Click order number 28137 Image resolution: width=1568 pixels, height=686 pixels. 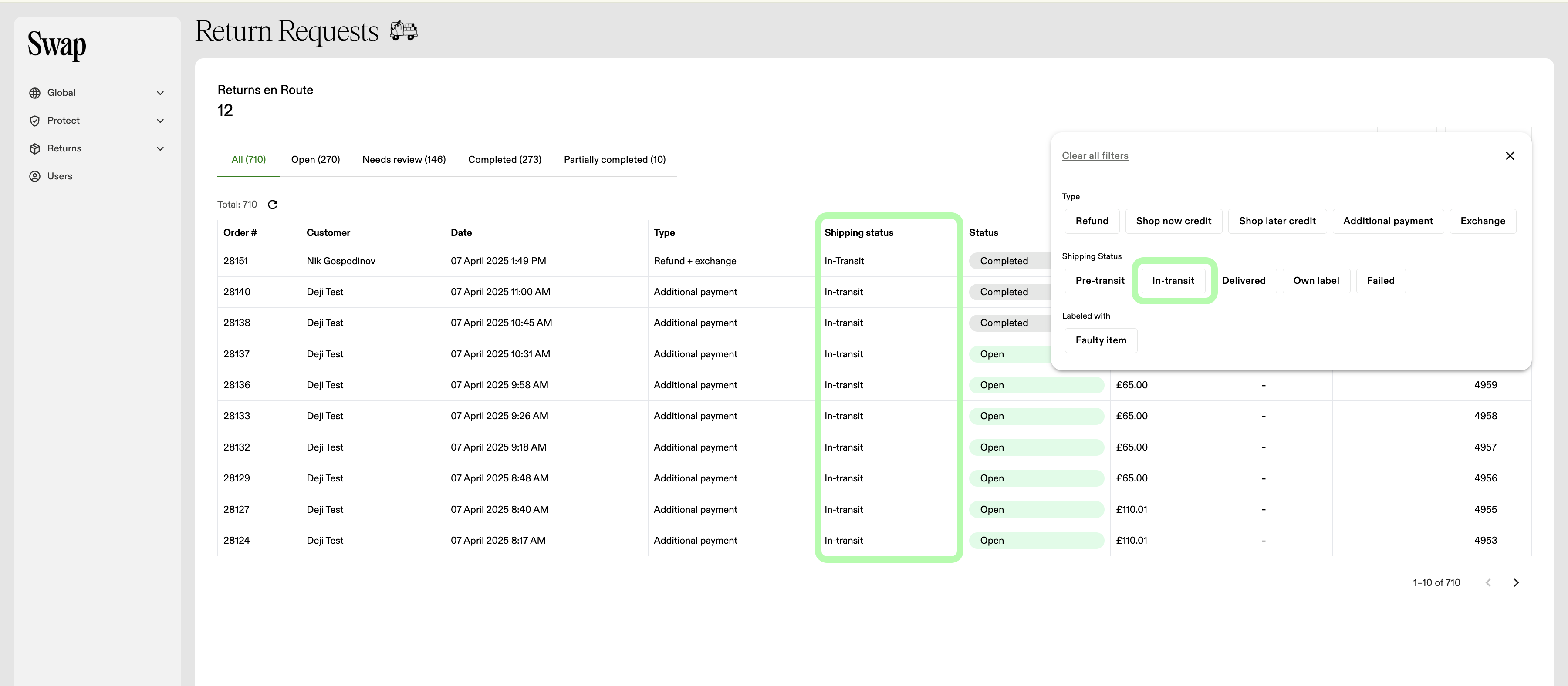(x=236, y=354)
